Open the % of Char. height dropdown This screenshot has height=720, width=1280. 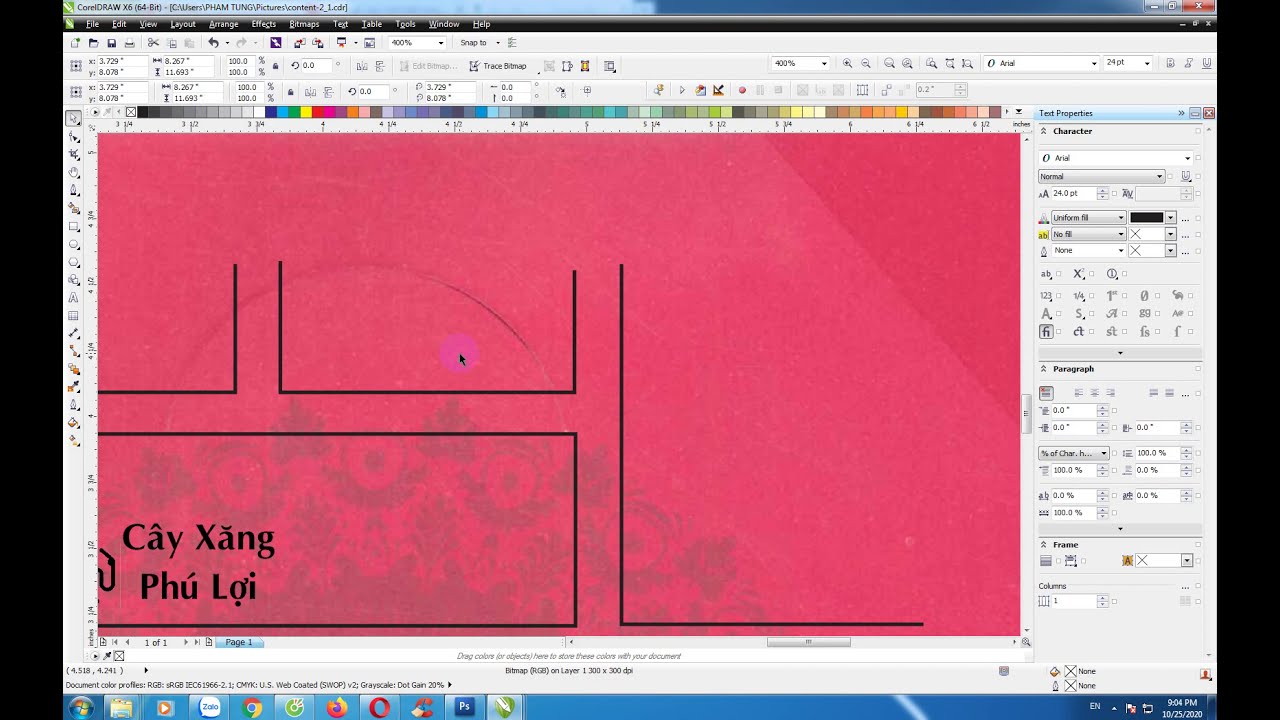(1074, 453)
